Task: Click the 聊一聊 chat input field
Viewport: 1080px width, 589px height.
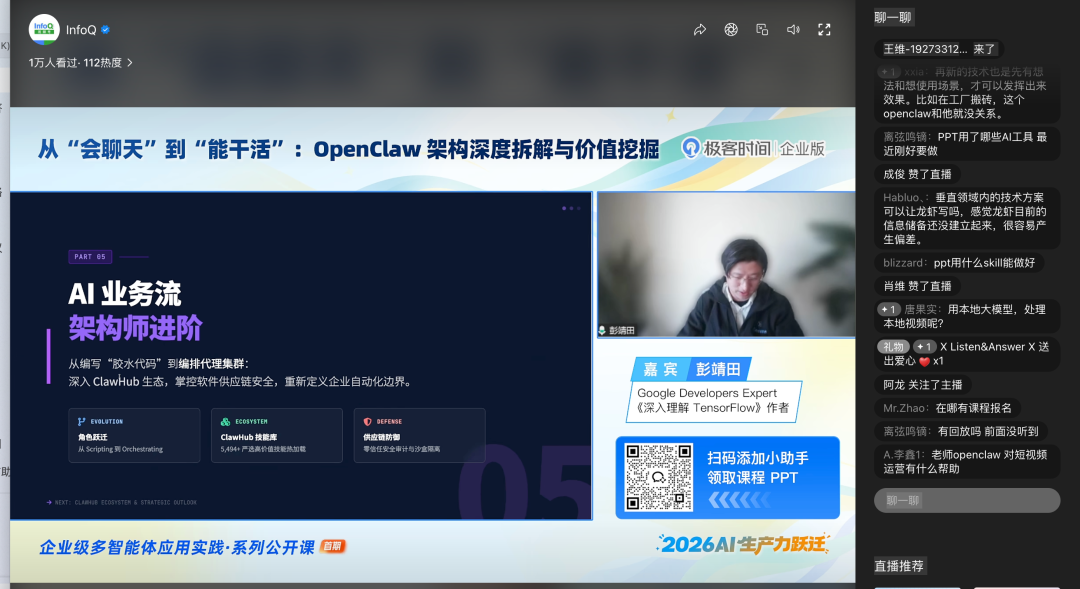Action: [x=967, y=500]
